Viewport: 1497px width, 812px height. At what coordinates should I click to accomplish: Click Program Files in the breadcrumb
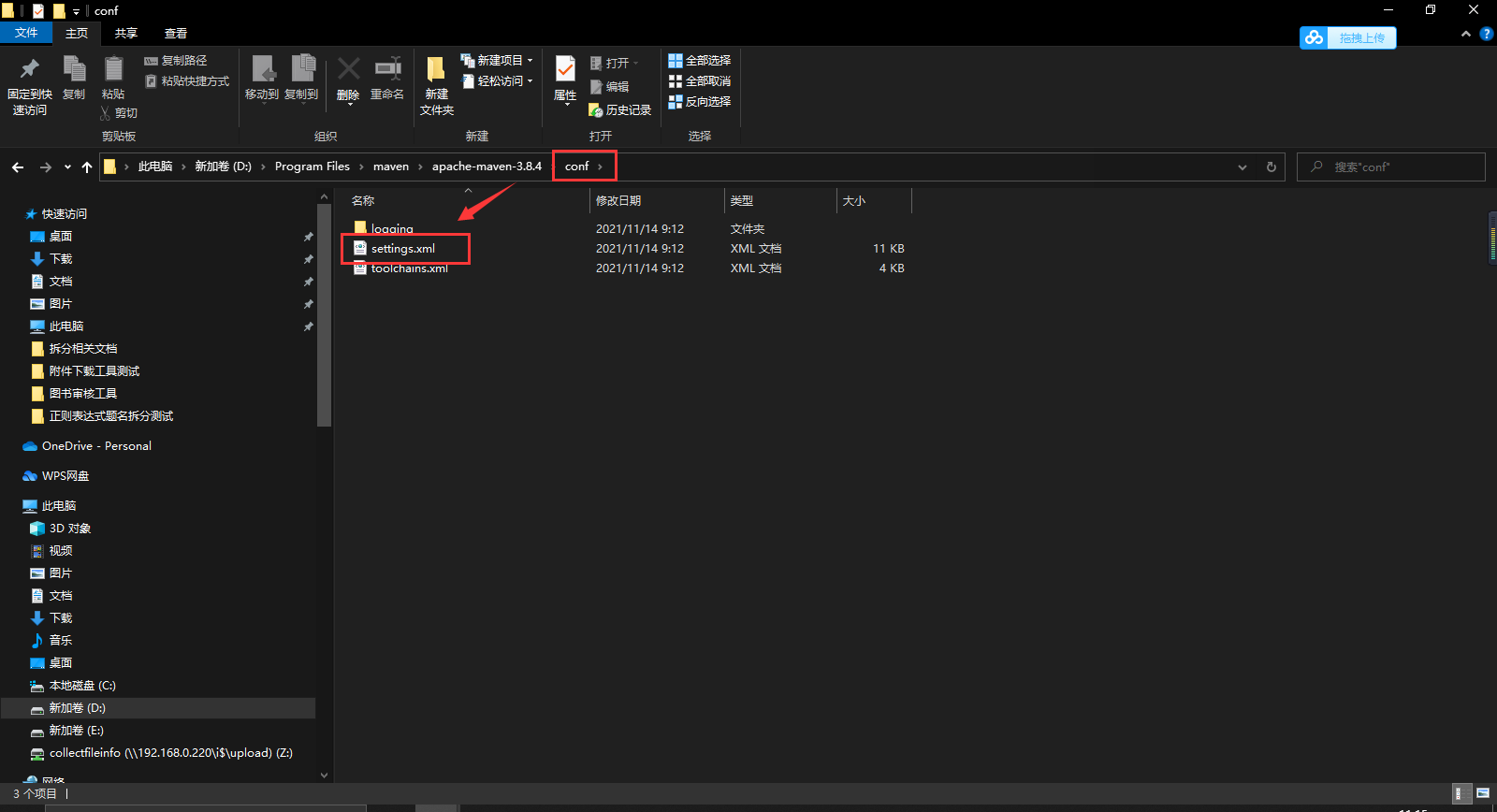[x=312, y=167]
